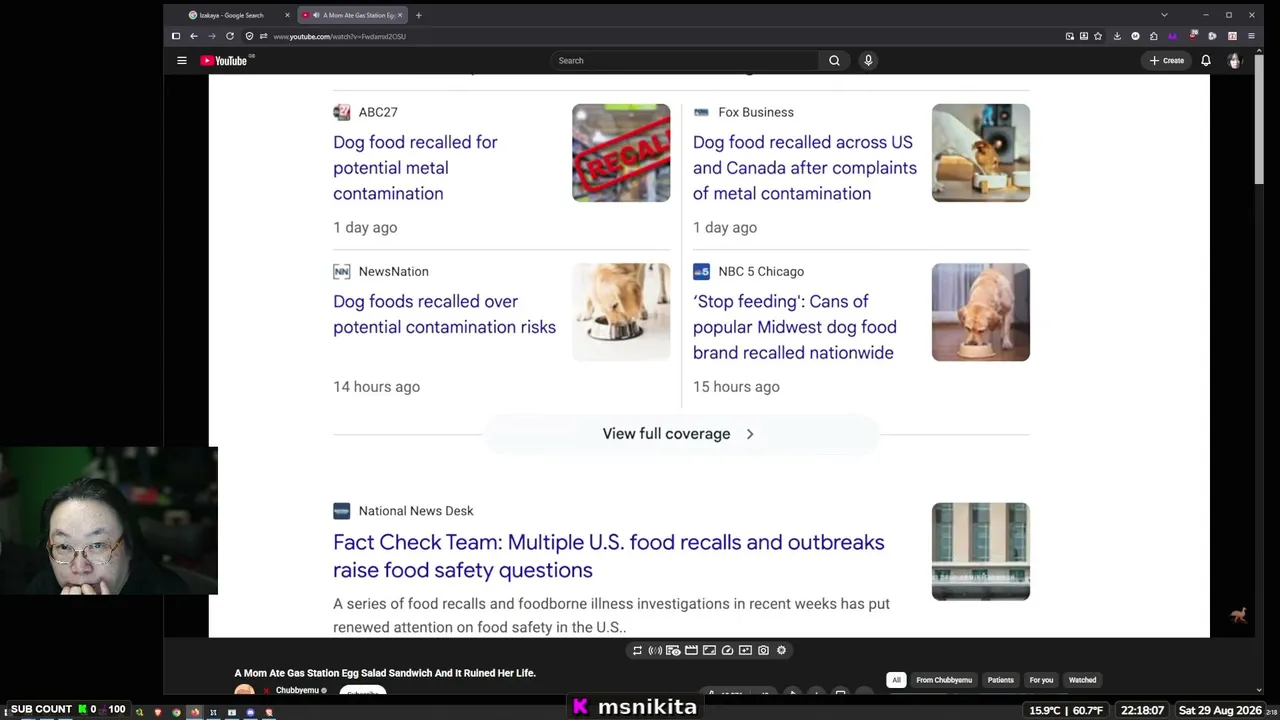Go to the YouTube home logo
This screenshot has height=720, width=1280.
(x=224, y=61)
